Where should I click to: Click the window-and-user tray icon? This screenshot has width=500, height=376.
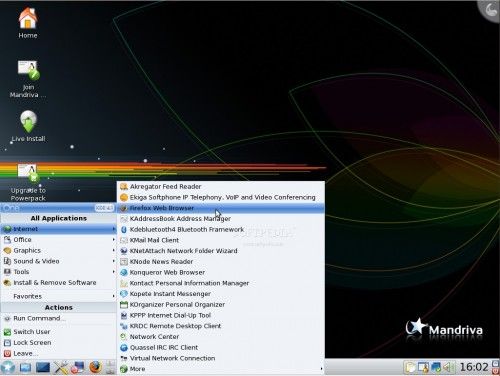click(423, 367)
